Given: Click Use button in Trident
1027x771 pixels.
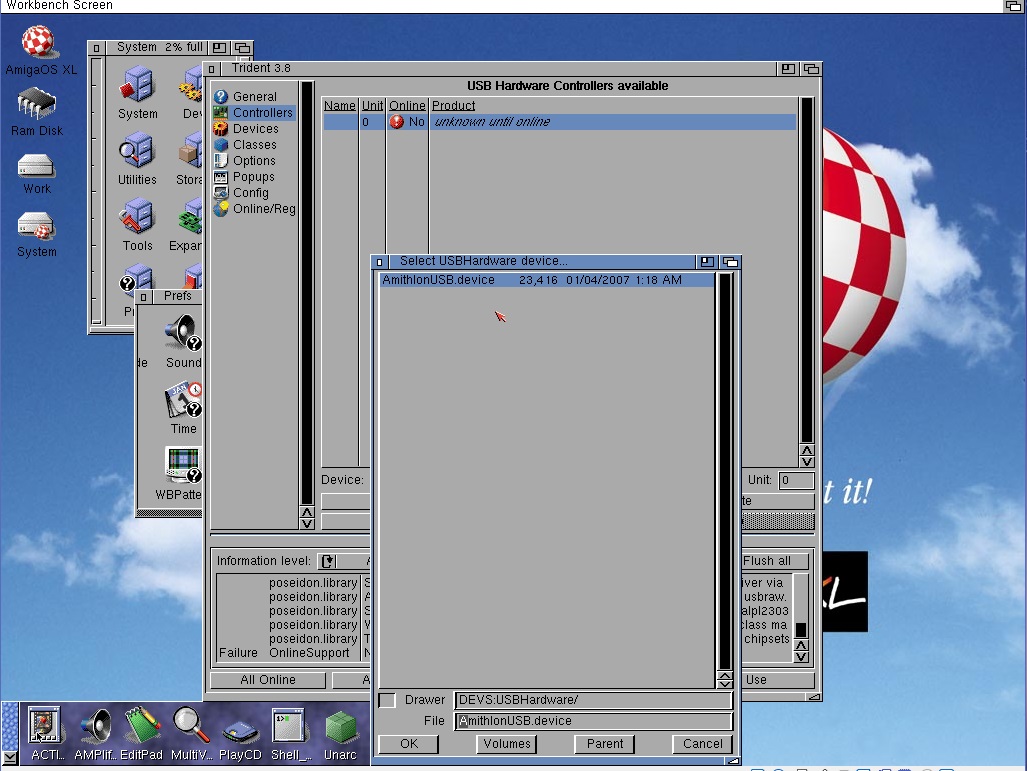Looking at the screenshot, I should coord(778,680).
